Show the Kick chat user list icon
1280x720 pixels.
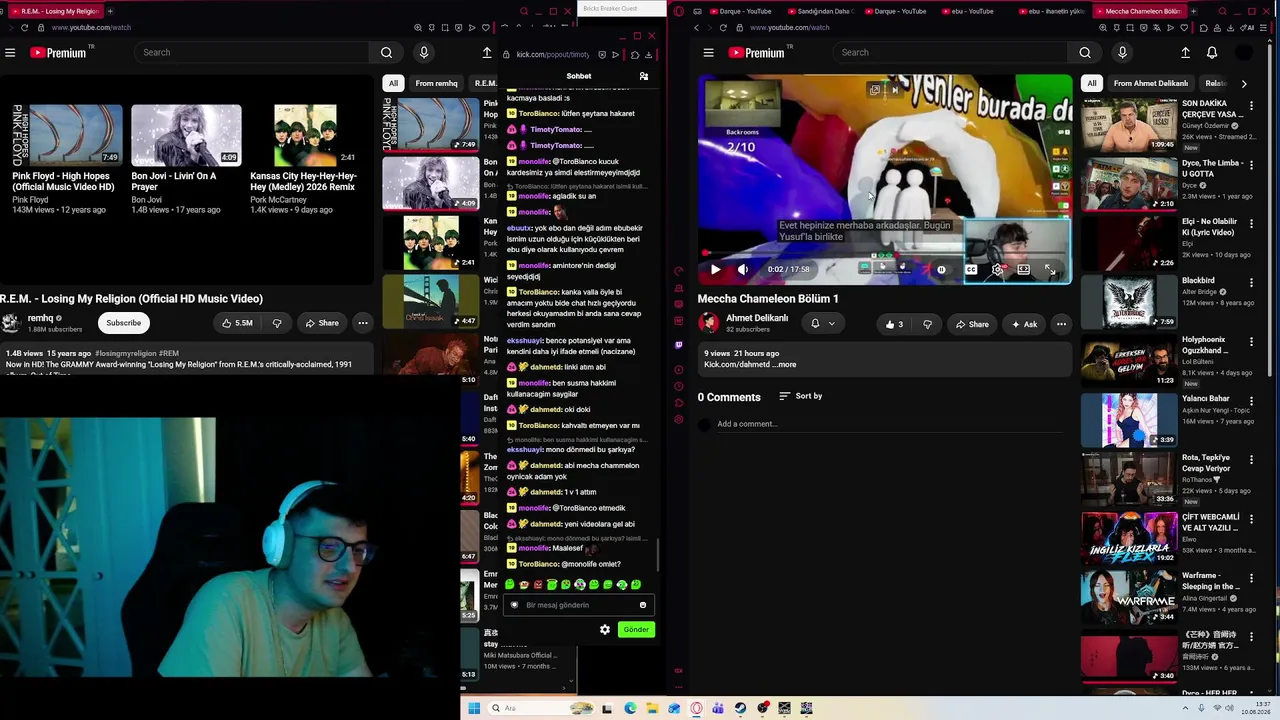tap(644, 76)
